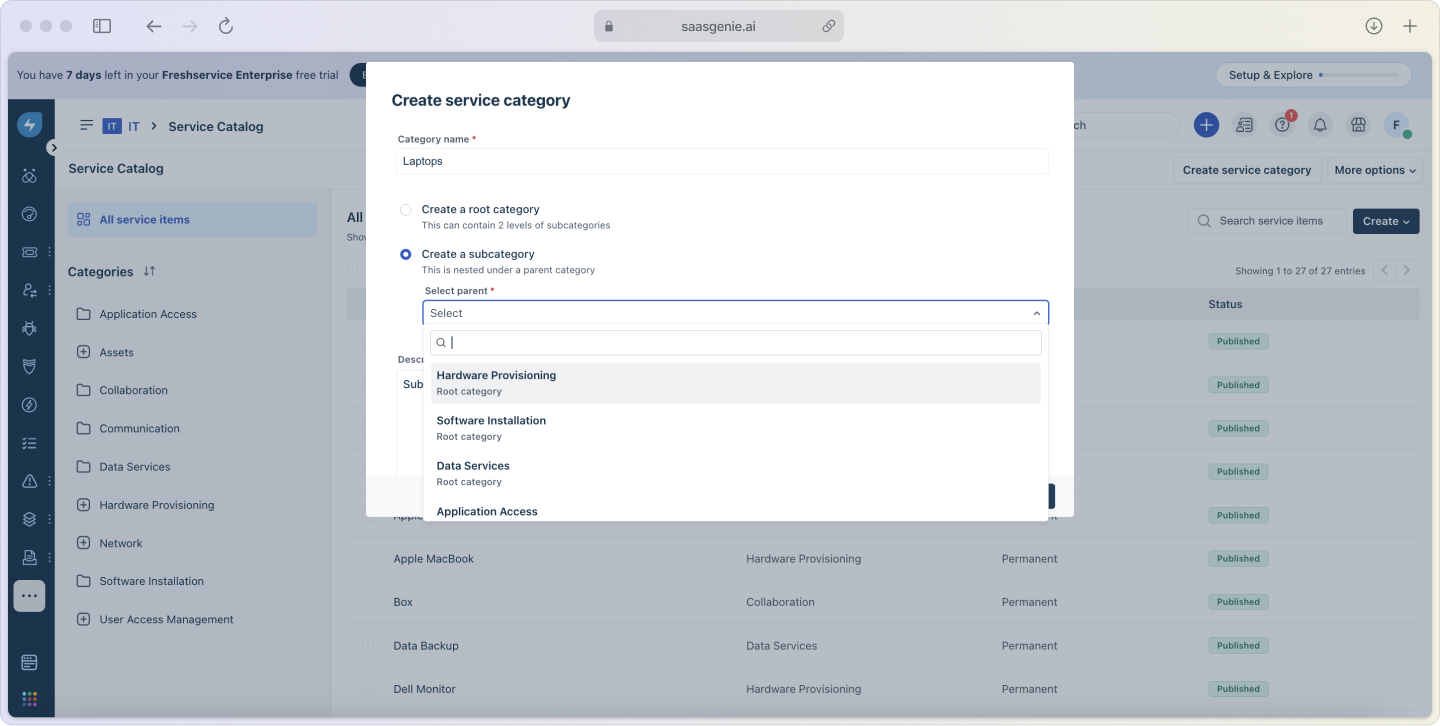The height and width of the screenshot is (726, 1440).
Task: Select the bug-shaped Problems icon in sidebar
Action: pyautogui.click(x=29, y=328)
